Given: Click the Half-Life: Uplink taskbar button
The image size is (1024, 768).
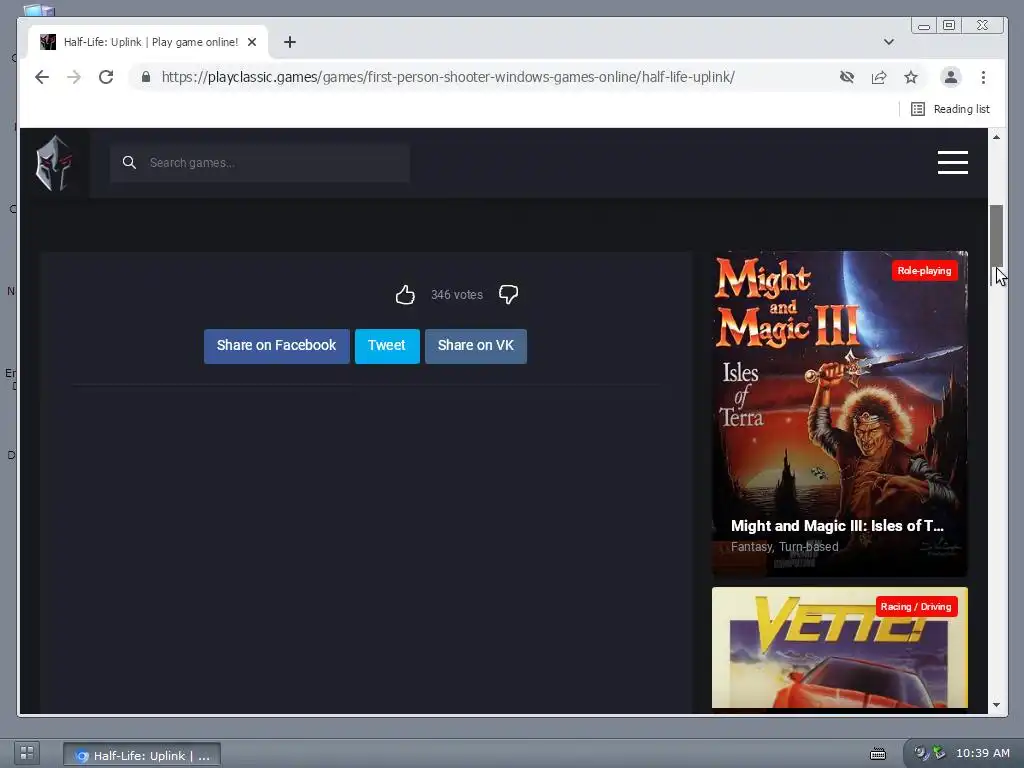Looking at the screenshot, I should click(x=142, y=755).
